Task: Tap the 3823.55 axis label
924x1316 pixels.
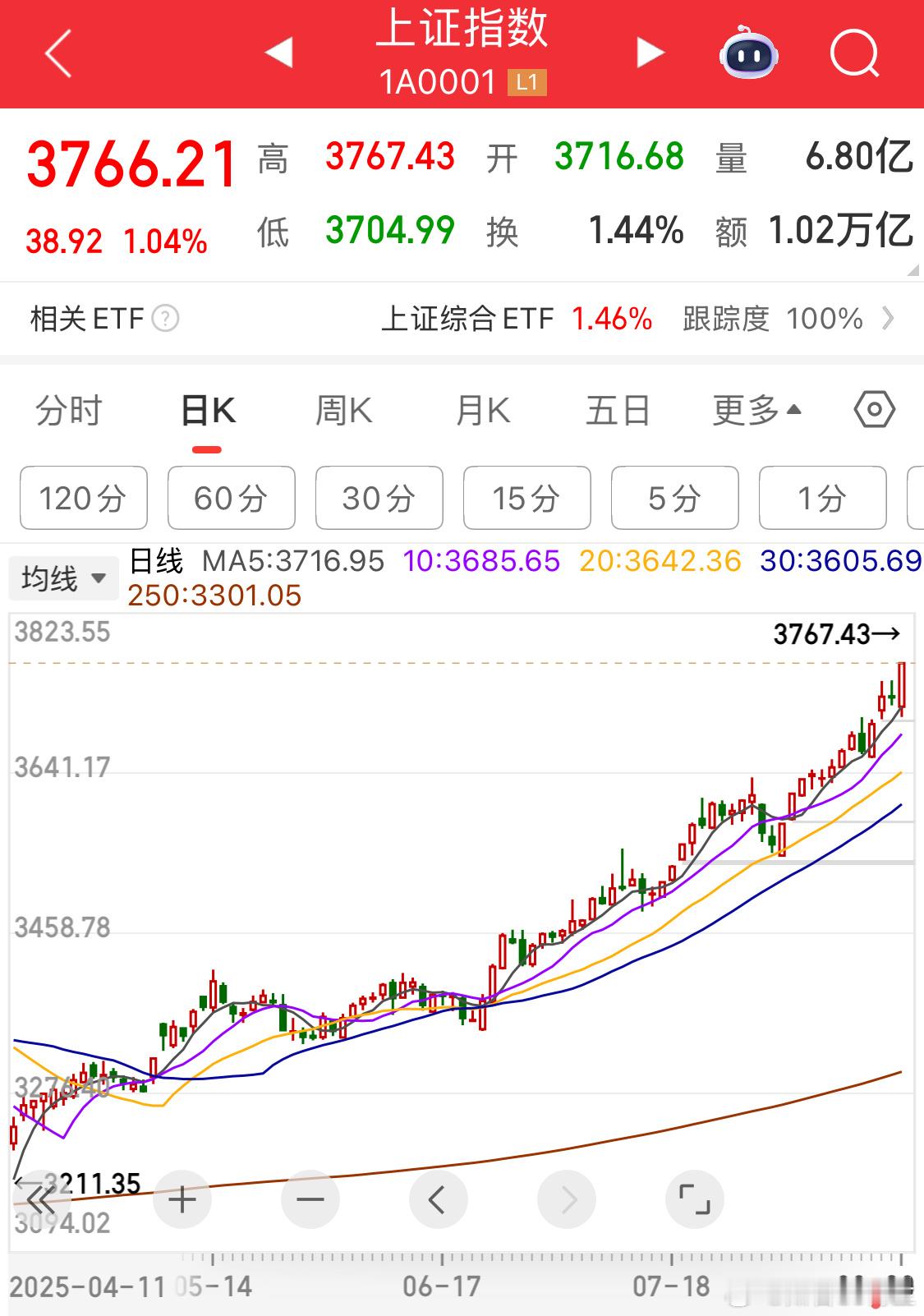Action: coord(62,632)
